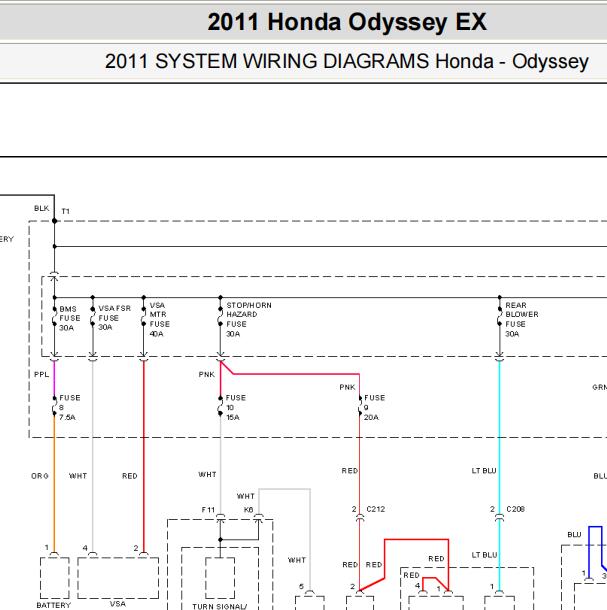607x610 pixels.
Task: Click the 'BLU' label beside dark blue wire
Action: (574, 535)
